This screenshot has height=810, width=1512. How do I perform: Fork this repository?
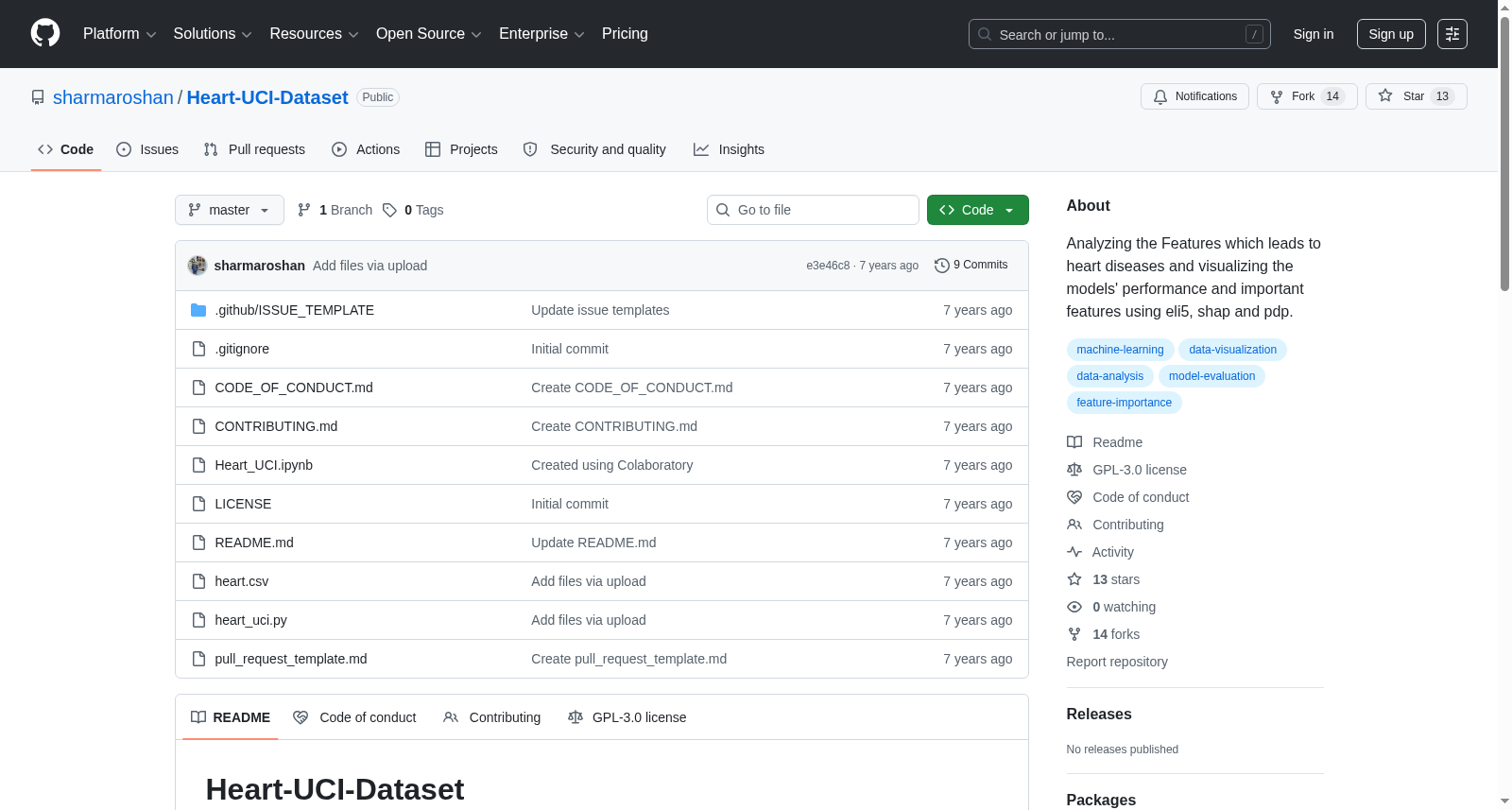1307,96
